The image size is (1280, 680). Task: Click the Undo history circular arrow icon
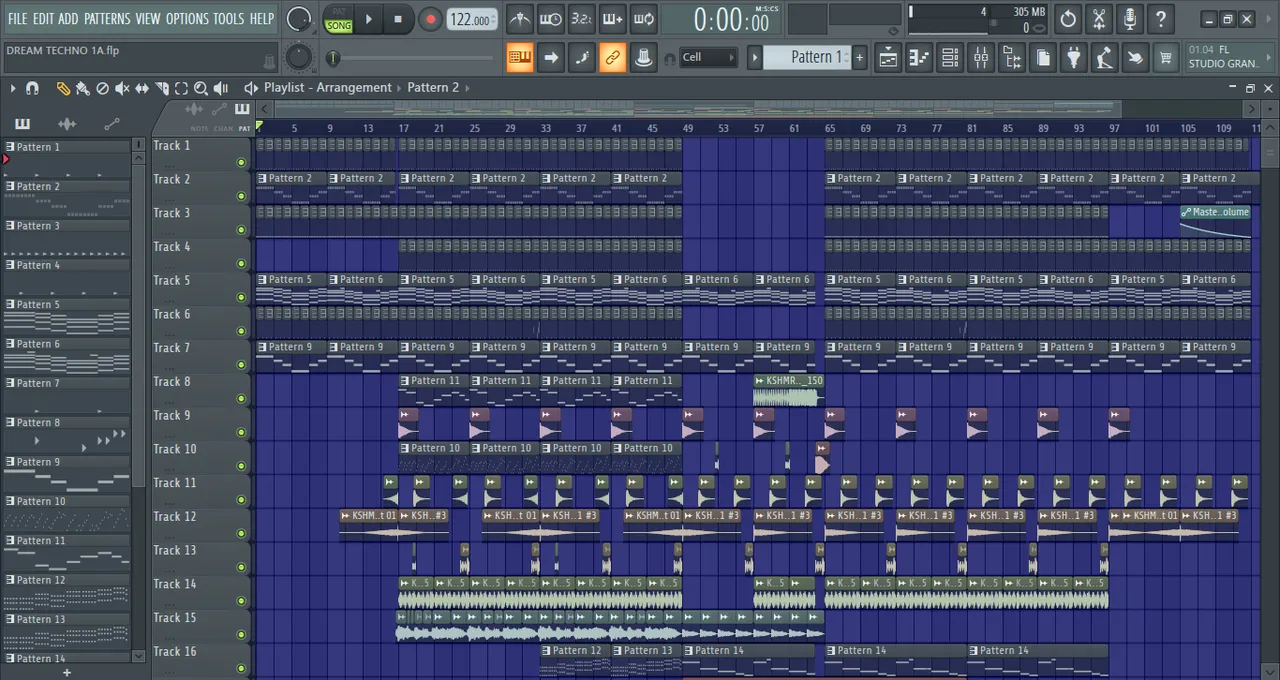(x=1068, y=19)
